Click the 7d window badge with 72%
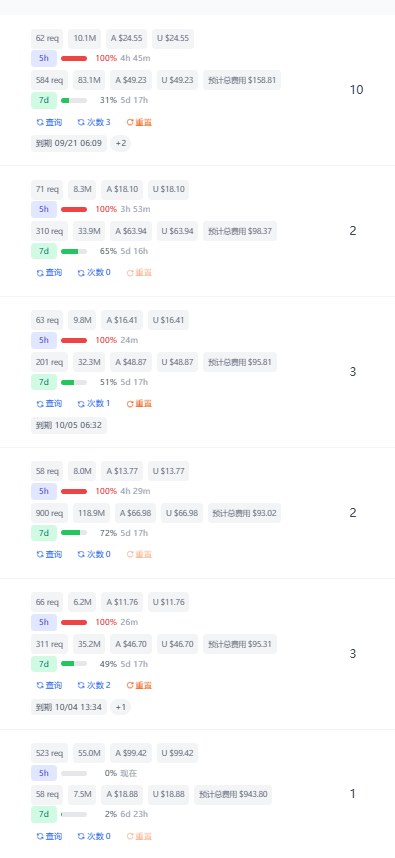Image resolution: width=395 pixels, height=858 pixels. [44, 533]
